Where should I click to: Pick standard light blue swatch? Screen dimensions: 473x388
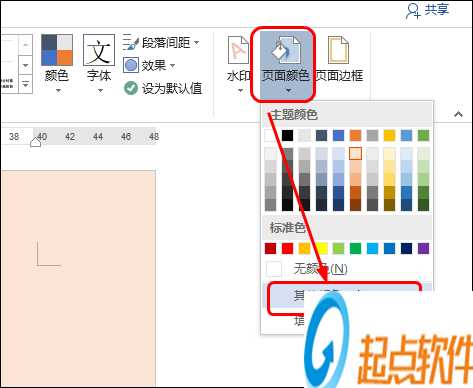click(x=372, y=248)
